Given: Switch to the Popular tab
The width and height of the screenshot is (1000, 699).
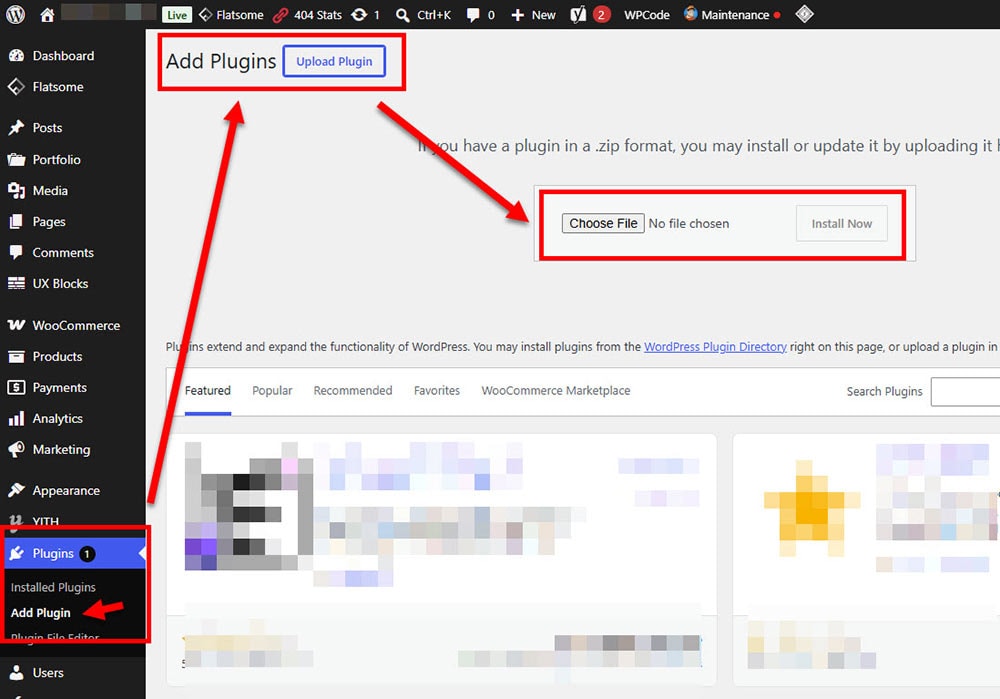Looking at the screenshot, I should 272,390.
